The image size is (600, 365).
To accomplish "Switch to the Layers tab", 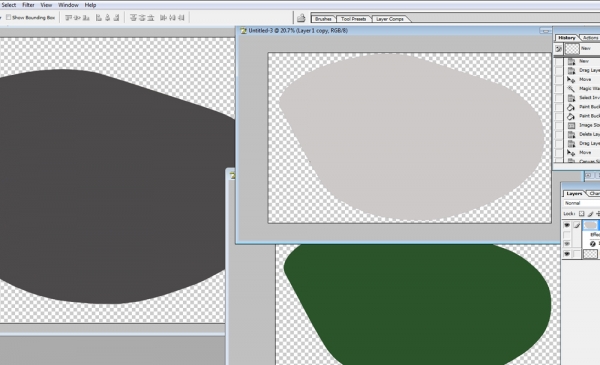I will pos(574,194).
